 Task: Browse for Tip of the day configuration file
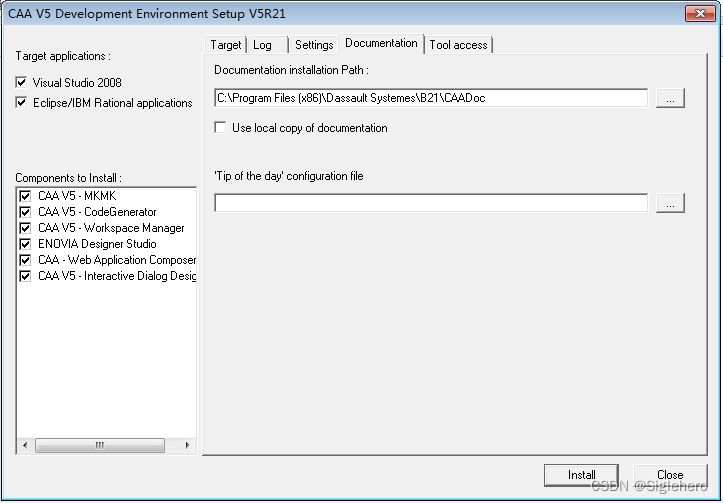pos(670,203)
